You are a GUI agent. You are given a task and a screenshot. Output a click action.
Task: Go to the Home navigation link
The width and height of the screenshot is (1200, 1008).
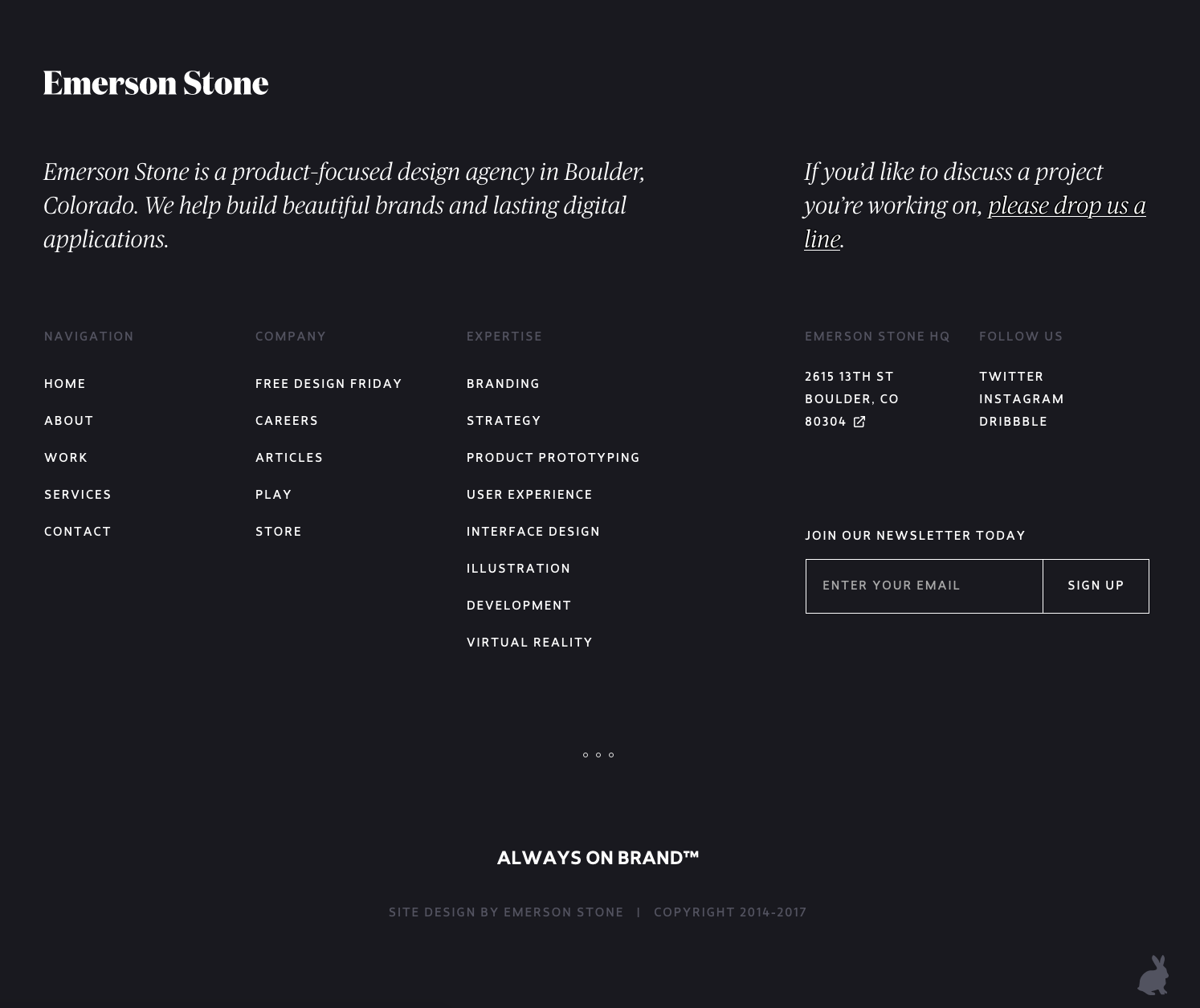point(65,384)
